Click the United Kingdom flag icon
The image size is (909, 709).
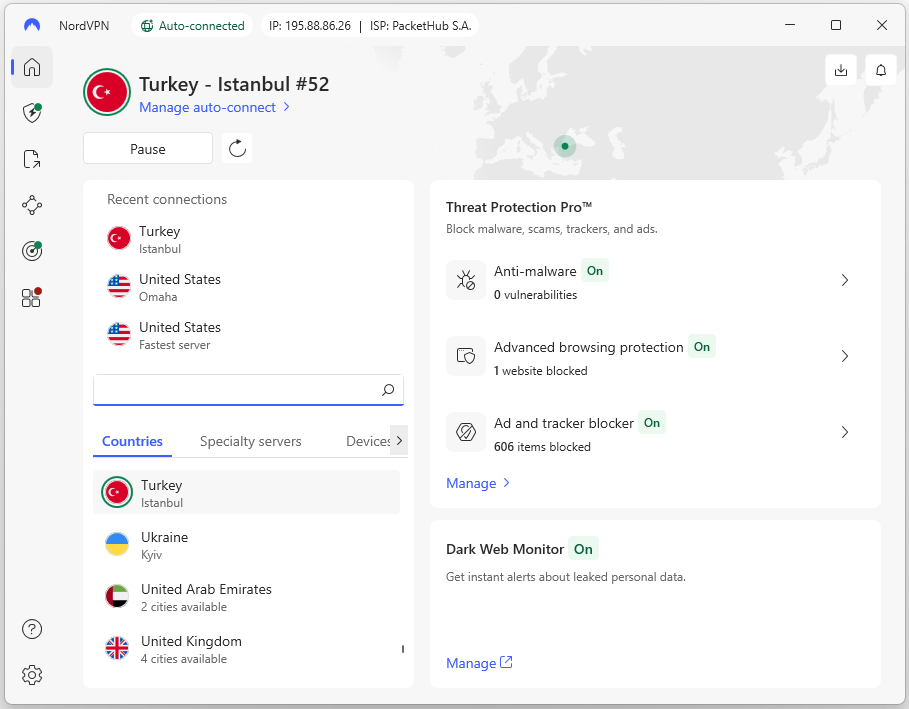point(117,648)
